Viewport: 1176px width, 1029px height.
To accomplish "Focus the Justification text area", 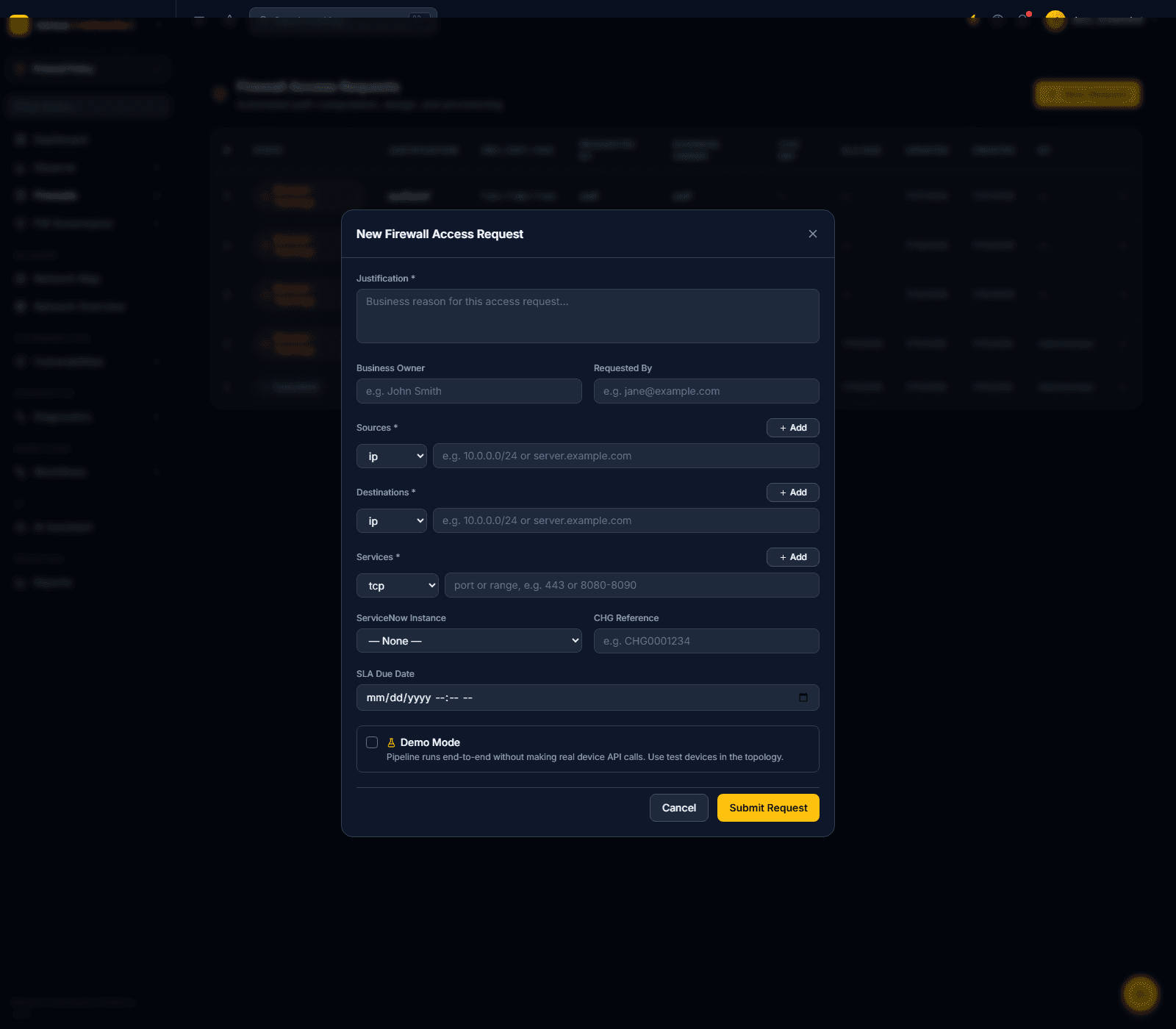I will click(x=588, y=316).
